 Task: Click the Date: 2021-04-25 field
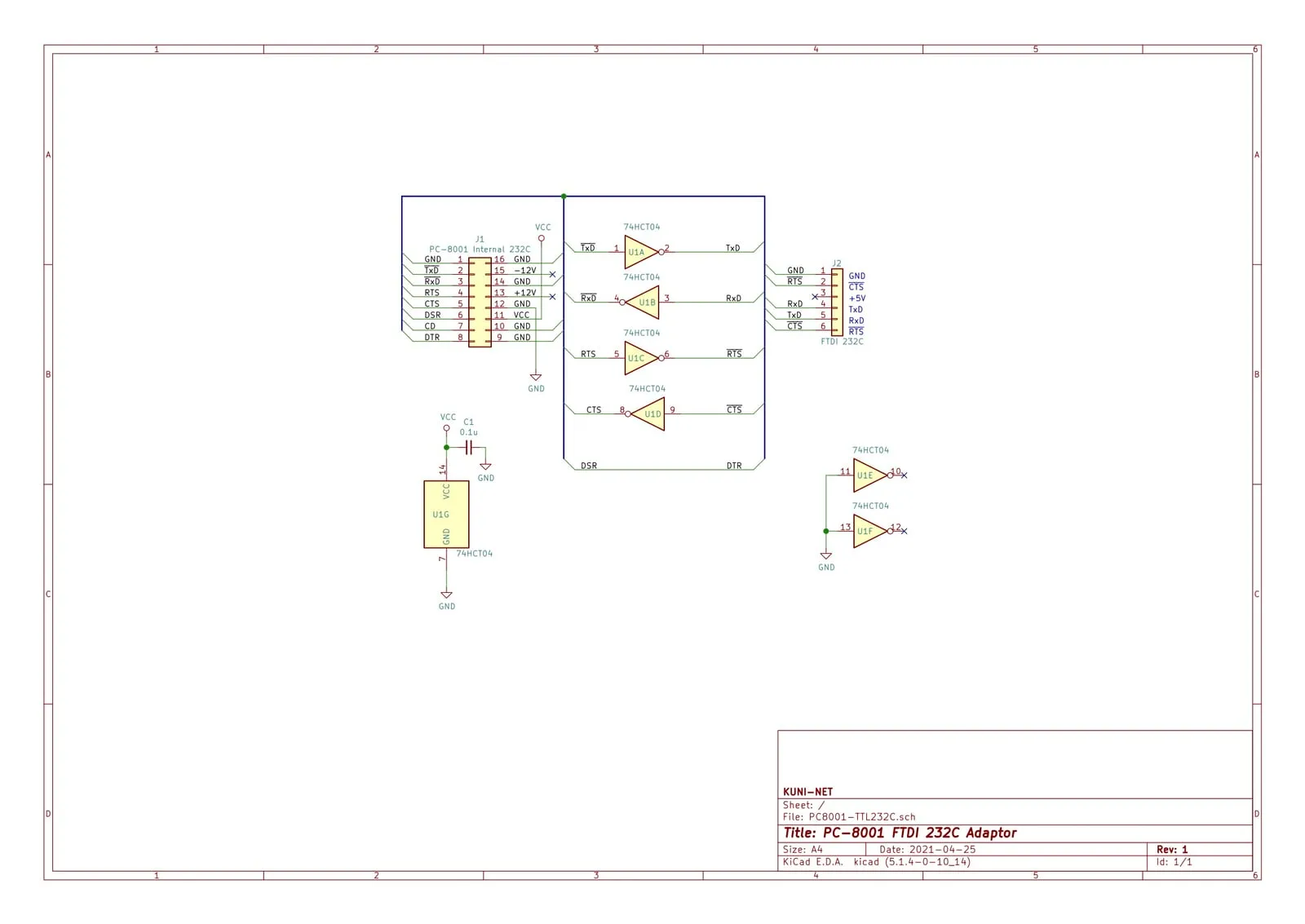[x=927, y=849]
